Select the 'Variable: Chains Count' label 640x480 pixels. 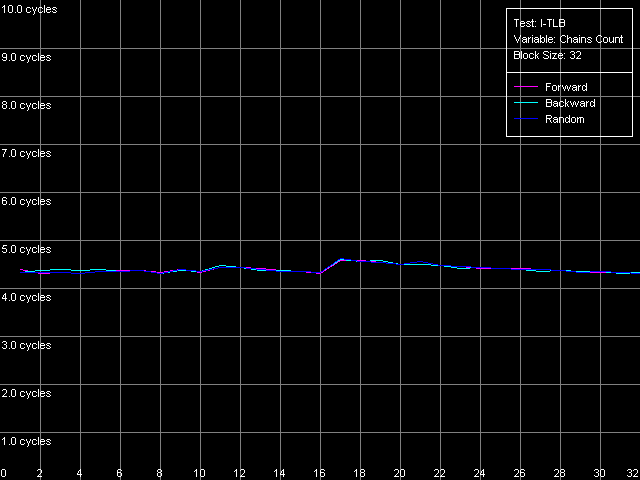(568, 40)
